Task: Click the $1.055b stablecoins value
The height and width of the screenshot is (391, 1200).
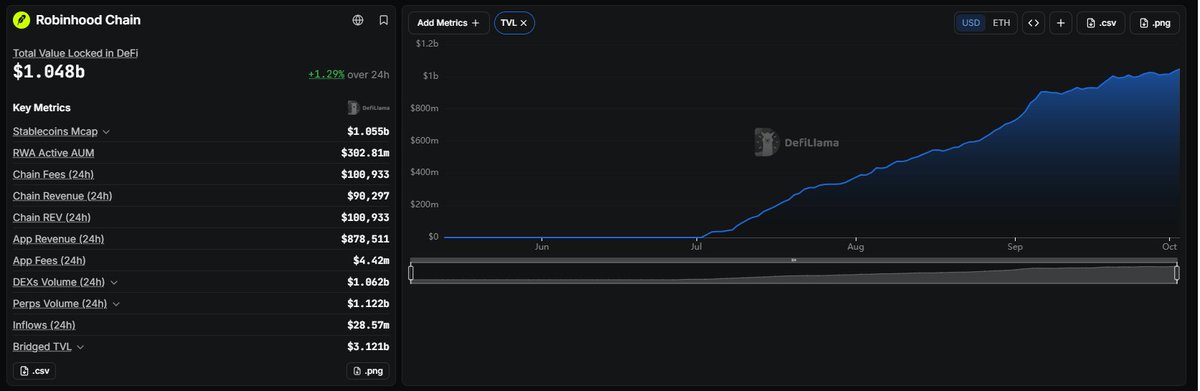Action: (368, 132)
